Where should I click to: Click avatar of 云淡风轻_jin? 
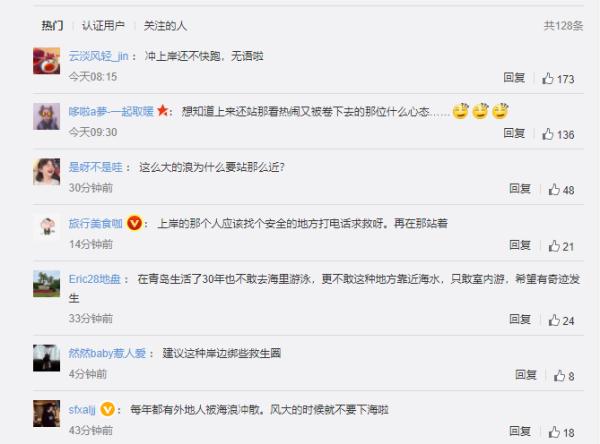pos(47,60)
